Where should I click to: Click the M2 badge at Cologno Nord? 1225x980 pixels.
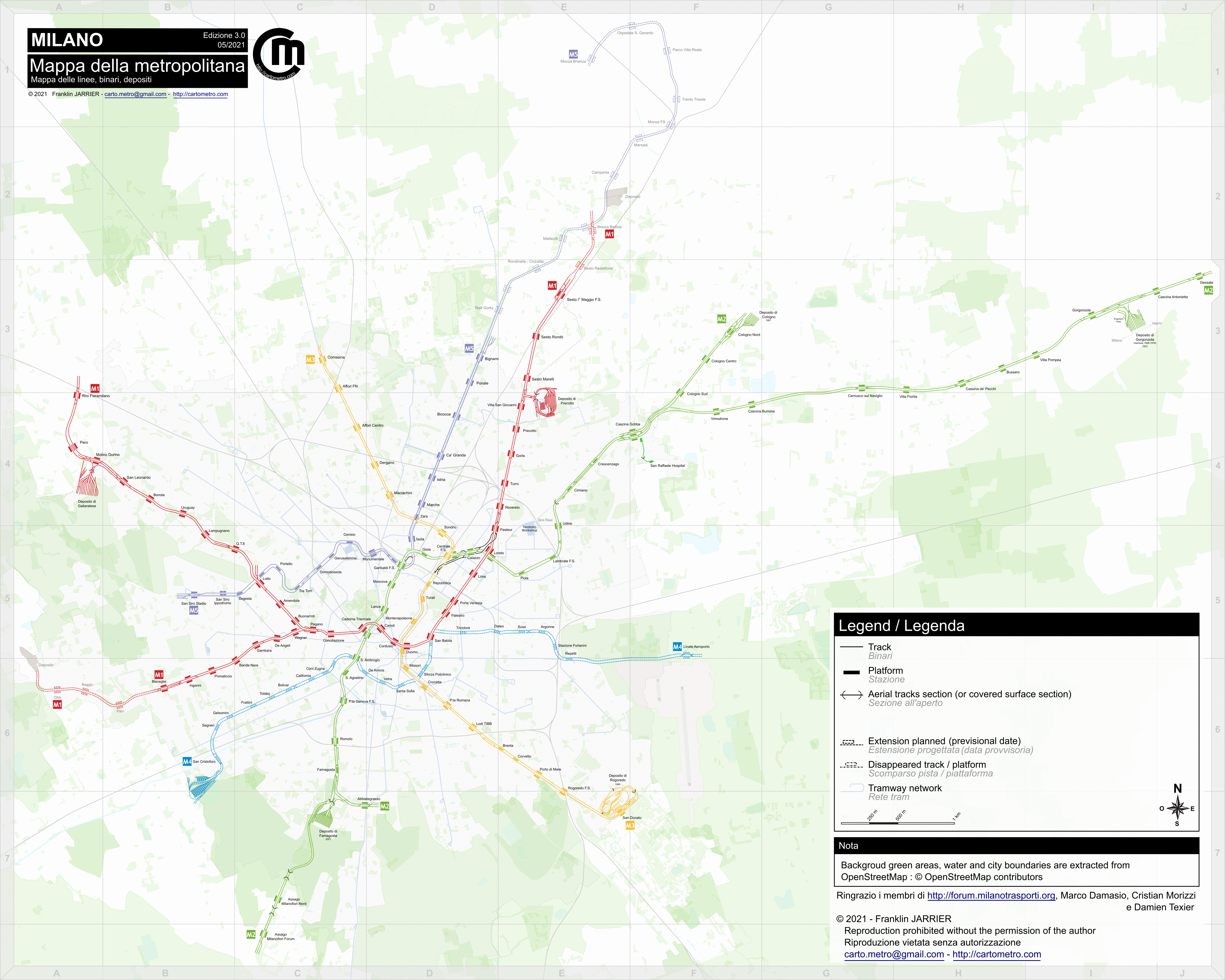click(722, 319)
